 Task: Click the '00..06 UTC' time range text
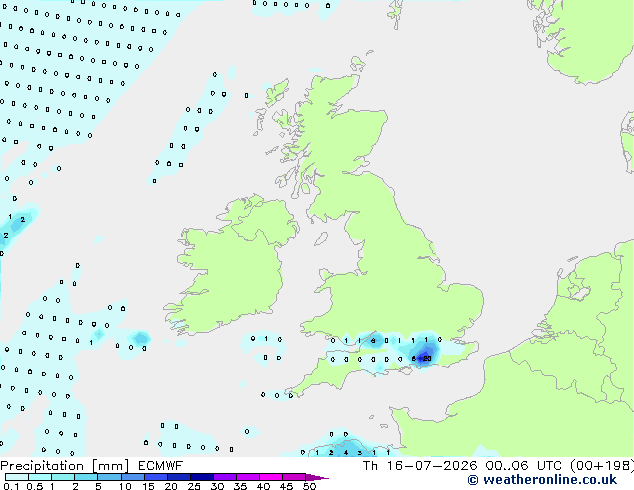click(523, 465)
